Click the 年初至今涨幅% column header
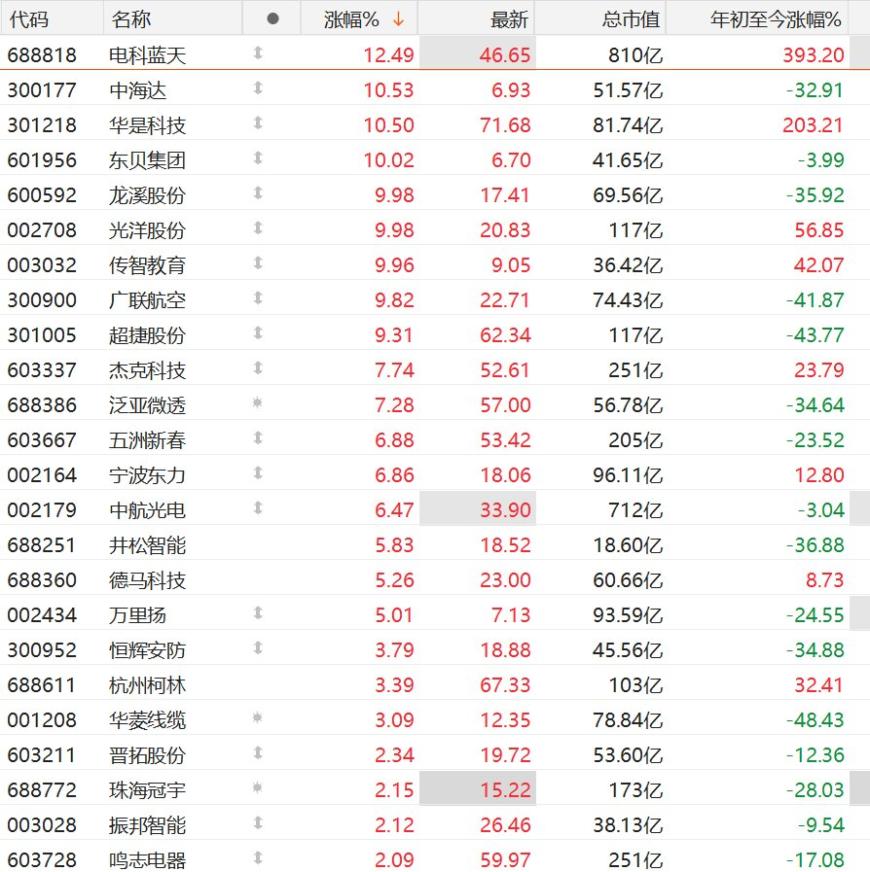Screen dimensions: 870x872 (775, 19)
